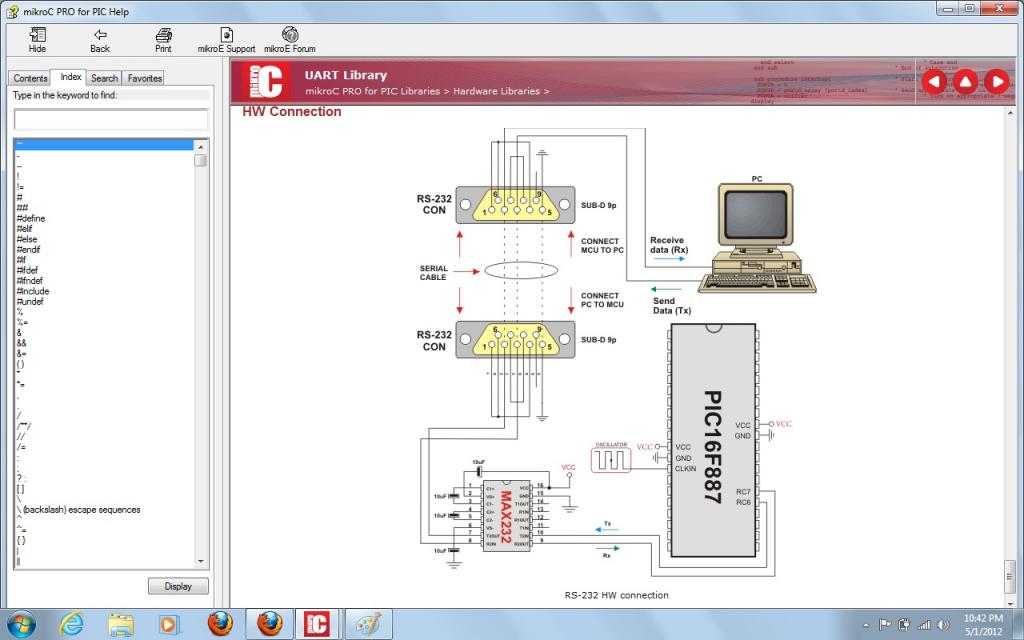Image resolution: width=1024 pixels, height=640 pixels.
Task: Select #undef in index list
Action: click(30, 302)
